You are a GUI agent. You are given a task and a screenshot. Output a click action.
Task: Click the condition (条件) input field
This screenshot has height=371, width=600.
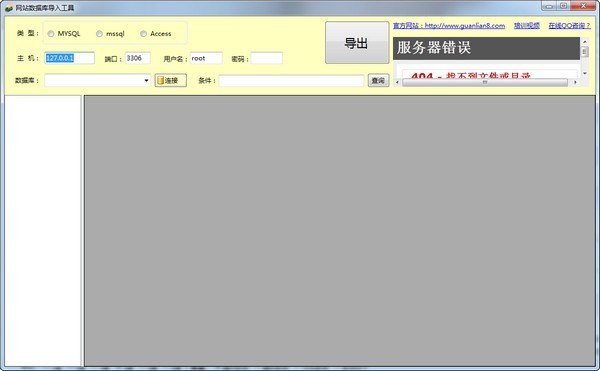[292, 81]
